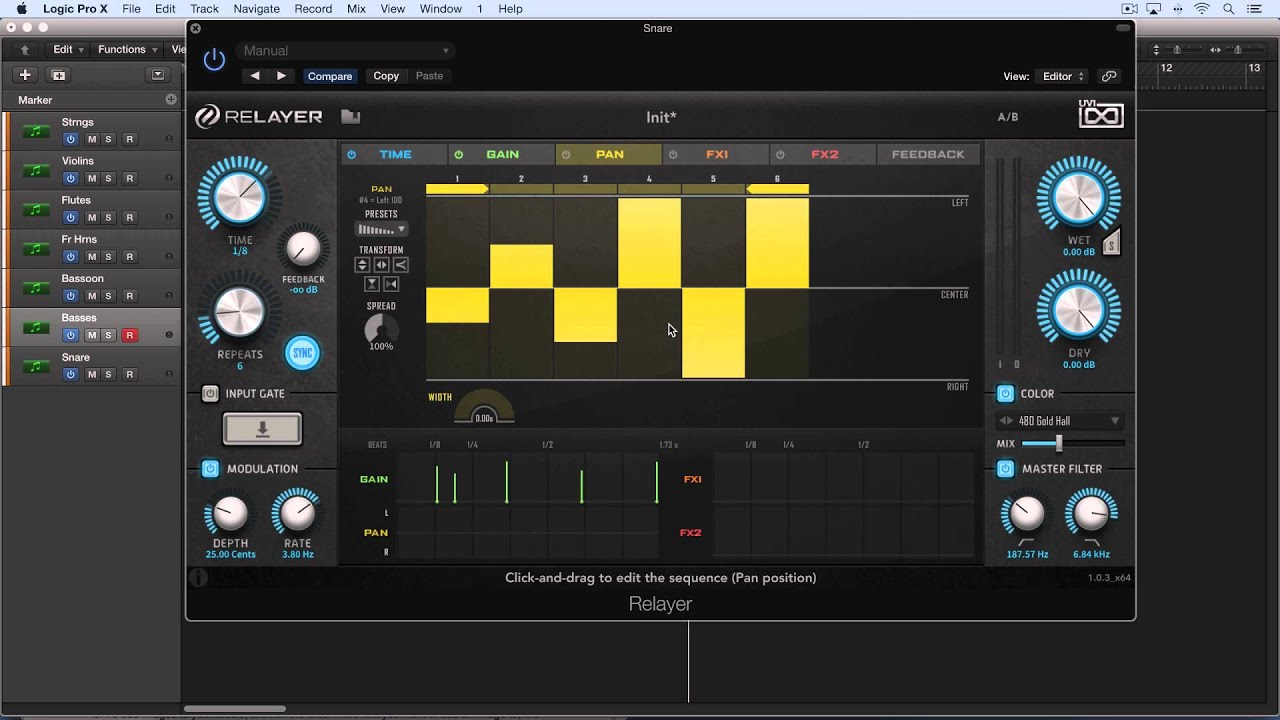Image resolution: width=1280 pixels, height=720 pixels.
Task: Click the Transform flip vertical icon
Action: pyautogui.click(x=362, y=265)
